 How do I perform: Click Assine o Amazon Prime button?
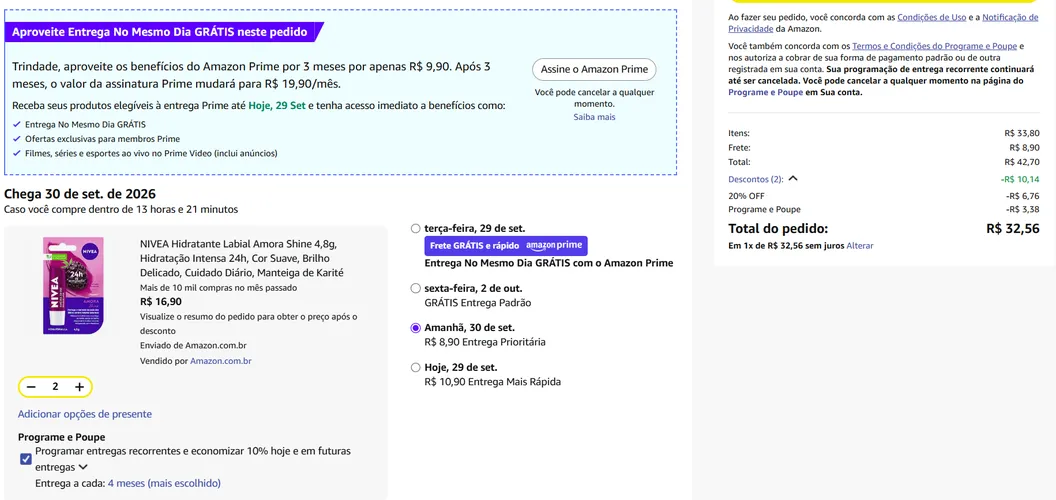594,69
